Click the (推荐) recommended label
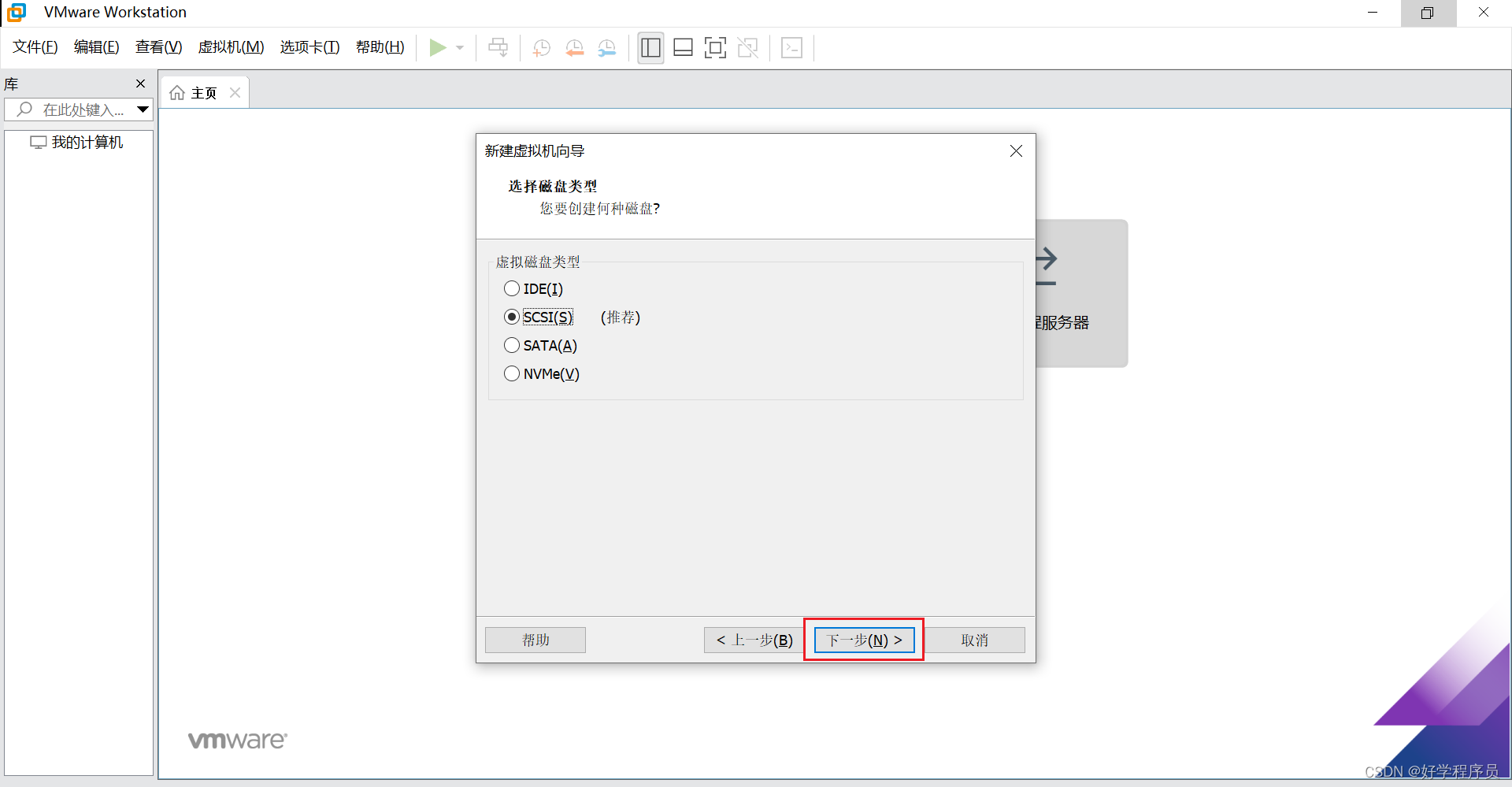This screenshot has height=787, width=1512. click(x=621, y=317)
